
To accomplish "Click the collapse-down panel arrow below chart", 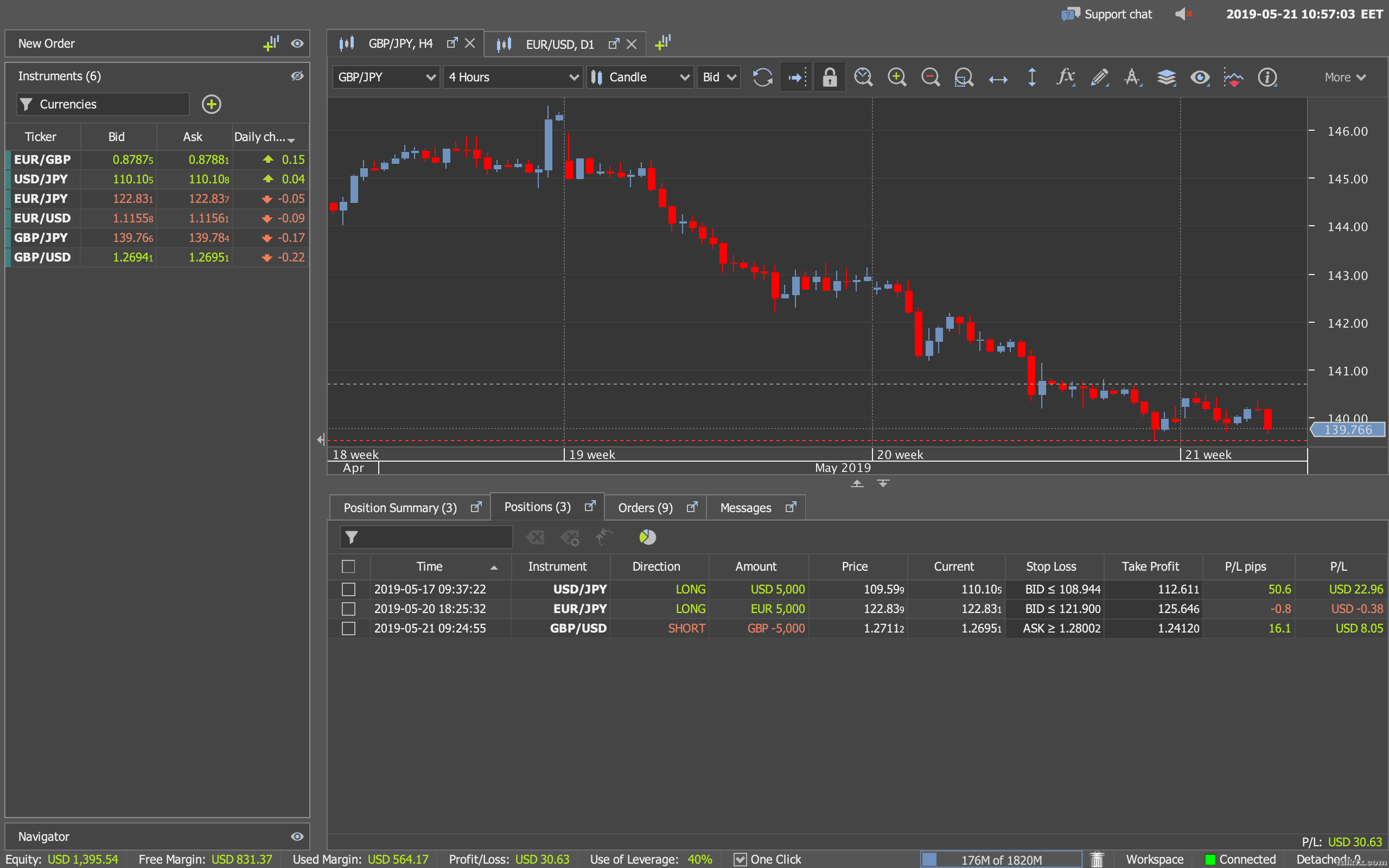I will (x=883, y=483).
